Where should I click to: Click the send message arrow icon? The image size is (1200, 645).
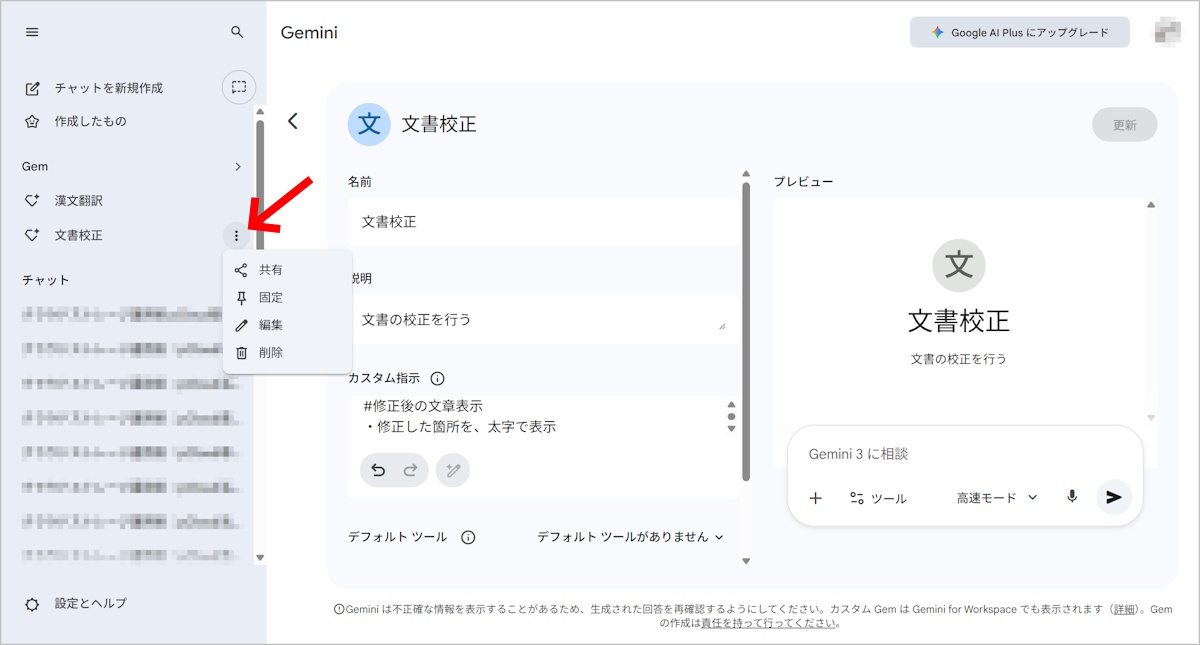[x=1114, y=497]
